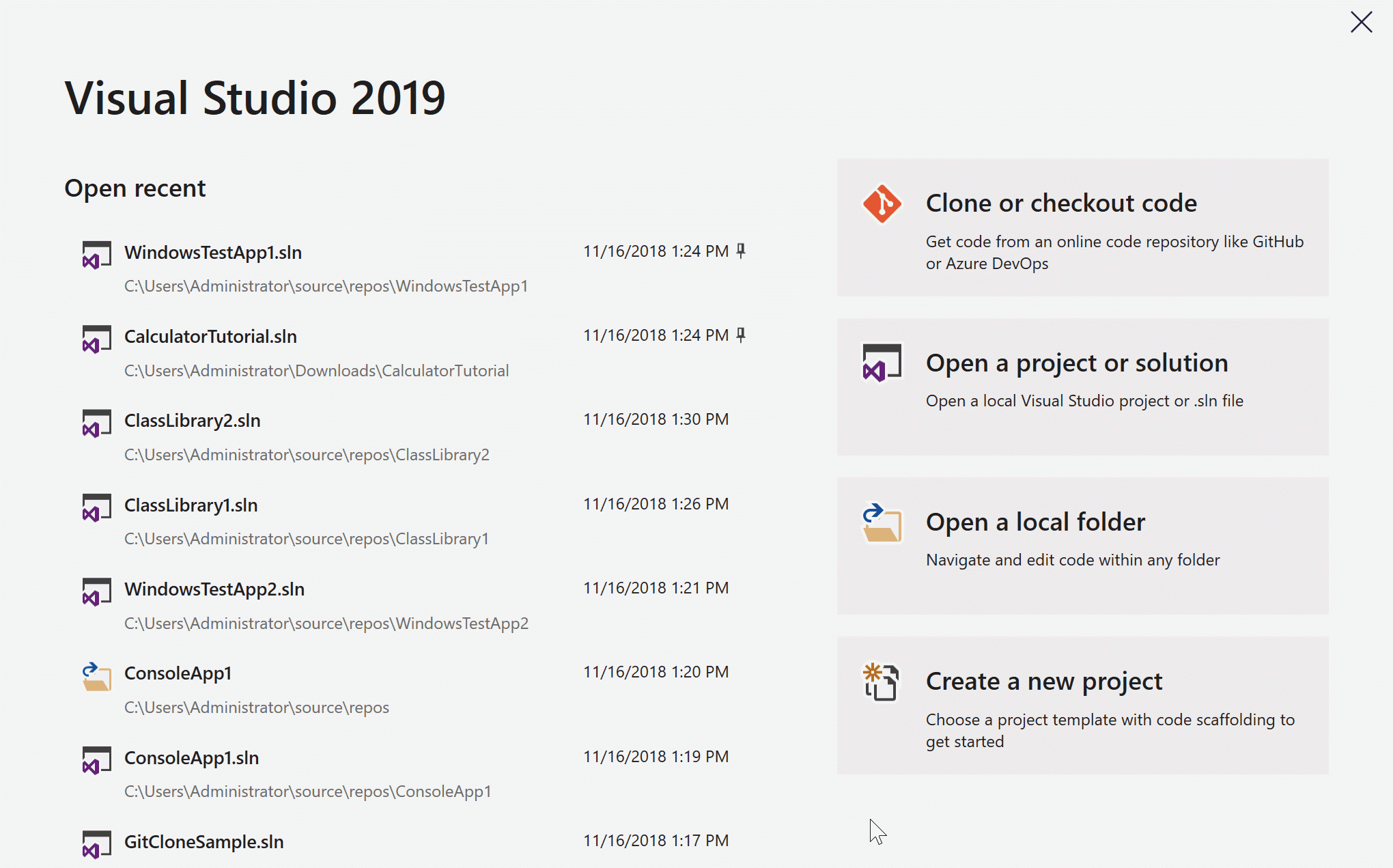The width and height of the screenshot is (1393, 868).
Task: Click path C:\Users\Administrator\source\repos\WindowsTestApp1
Action: click(326, 286)
